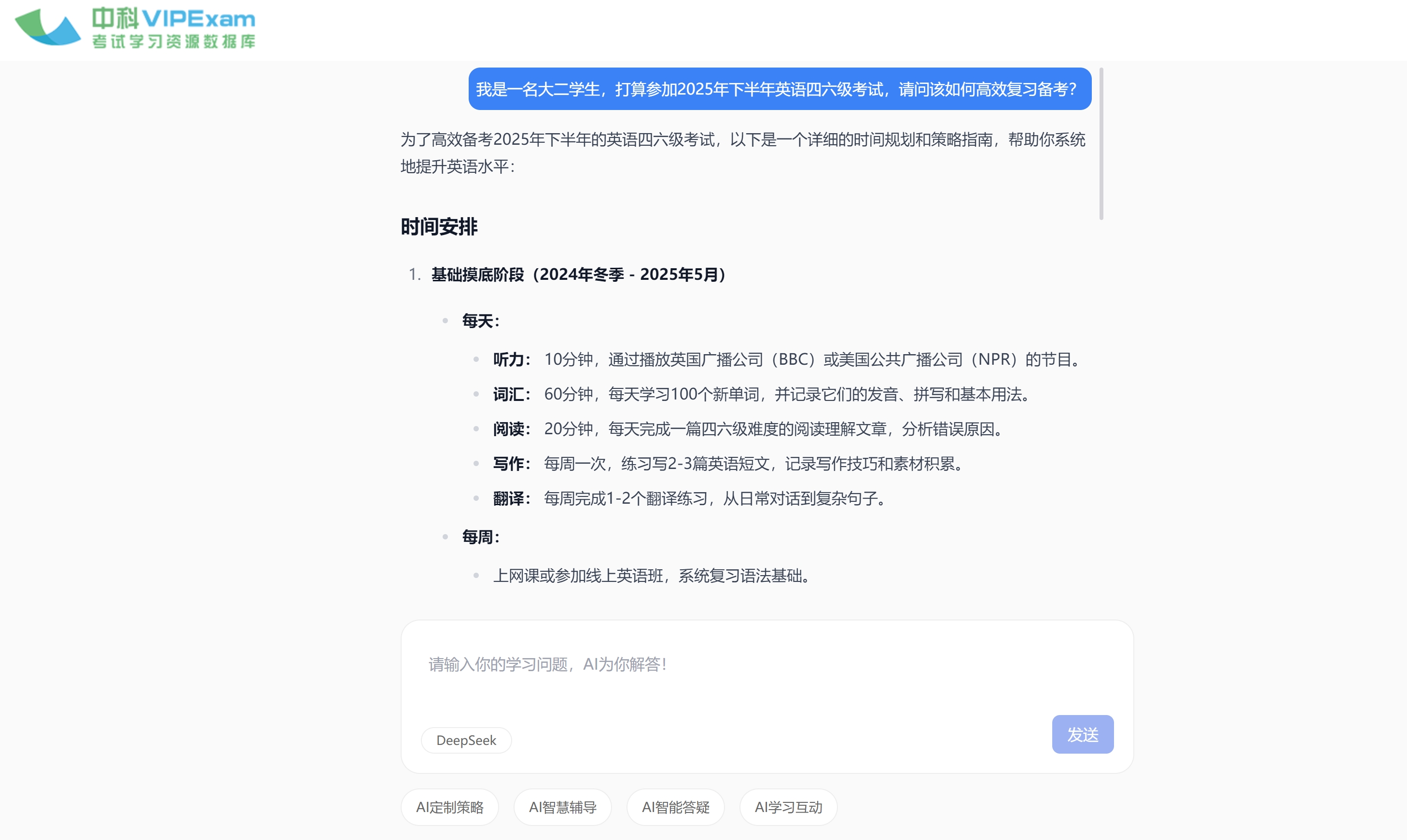Open the AI学习互动 quick option
The height and width of the screenshot is (840, 1407).
tap(788, 807)
